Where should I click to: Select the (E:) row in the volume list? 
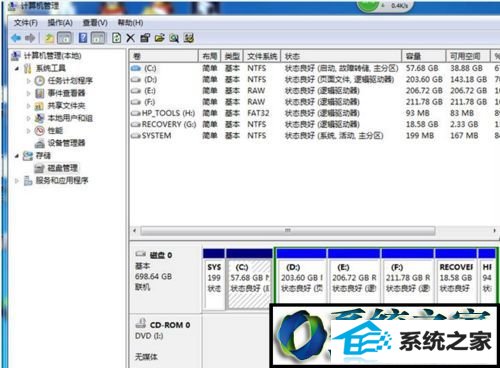pos(315,91)
